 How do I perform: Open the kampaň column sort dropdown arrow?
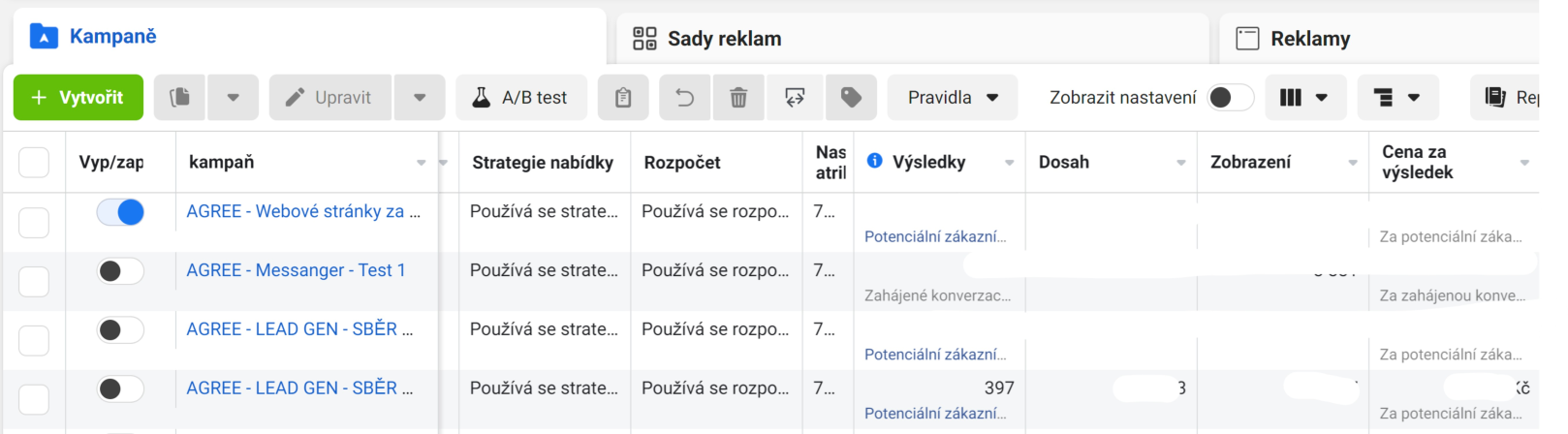tap(421, 163)
